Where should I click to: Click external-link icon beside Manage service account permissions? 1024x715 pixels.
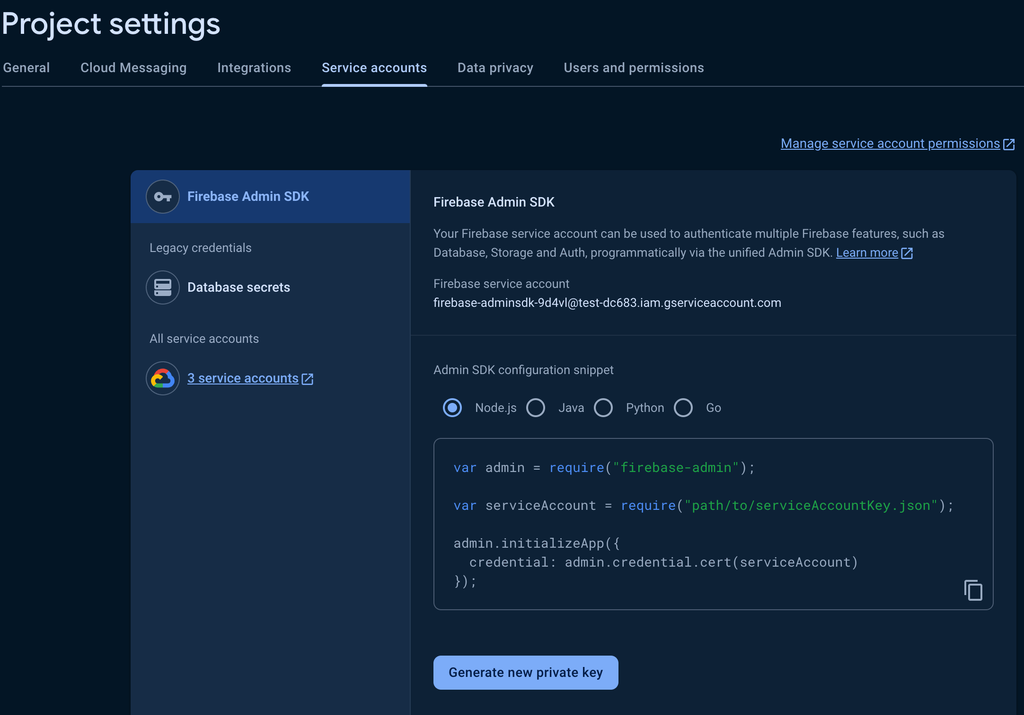(1009, 144)
